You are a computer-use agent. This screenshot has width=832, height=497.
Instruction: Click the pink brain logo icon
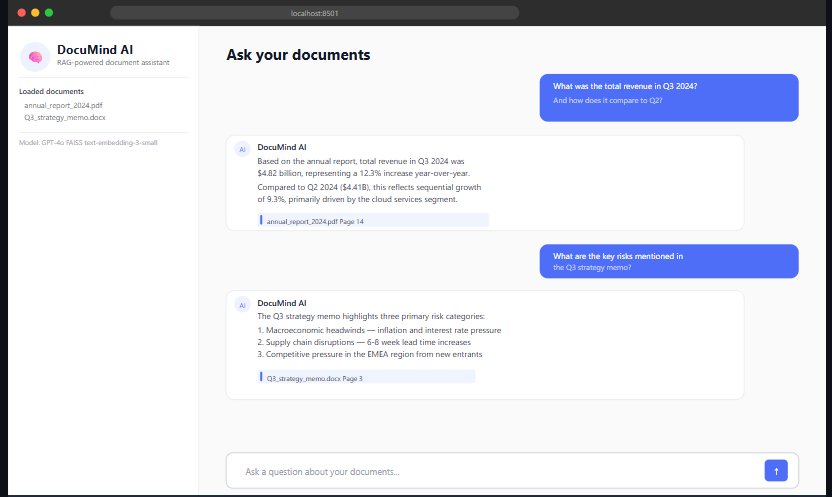35,56
